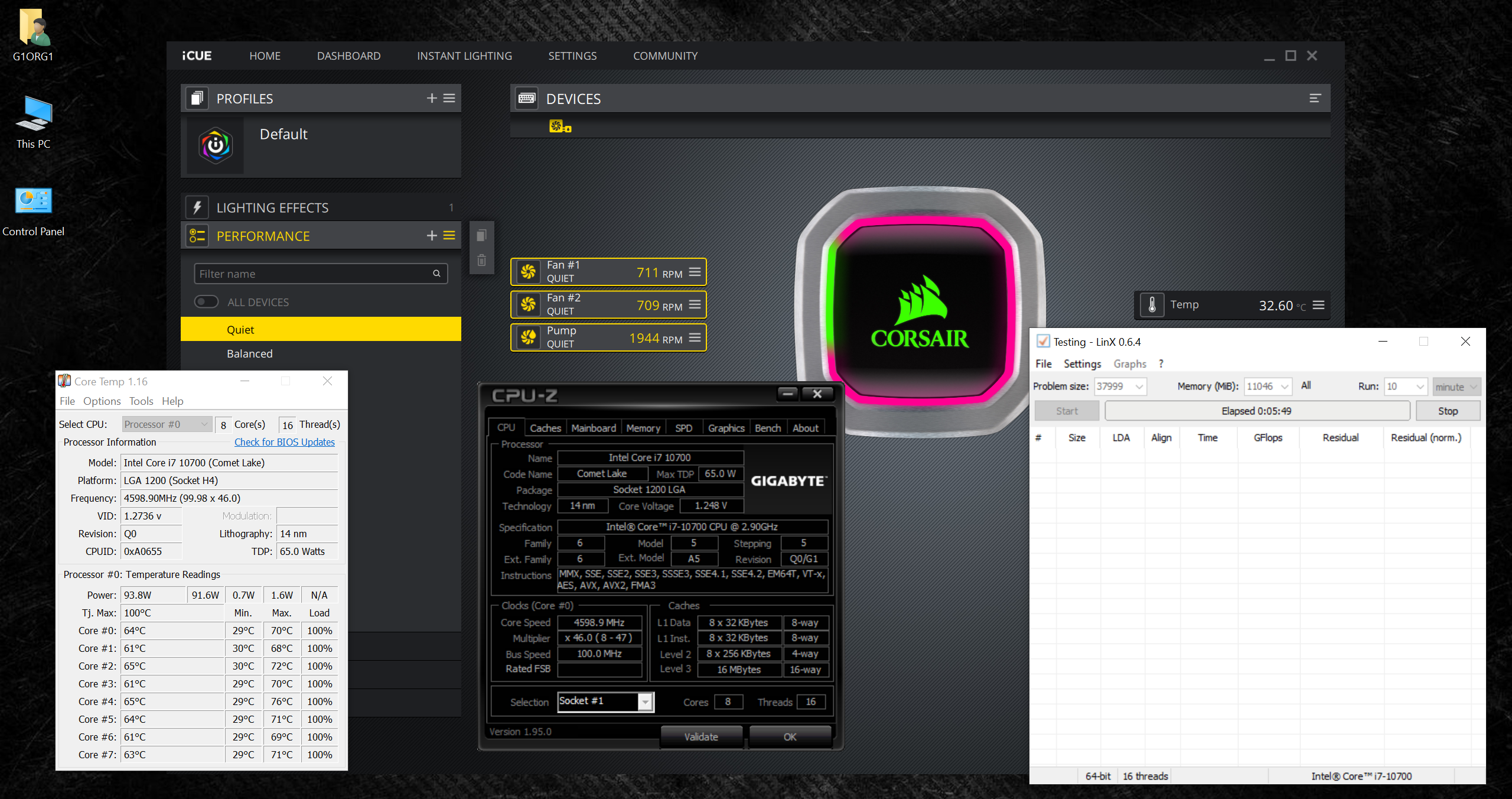Image resolution: width=1512 pixels, height=799 pixels.
Task: Click the Pump fan icon
Action: [528, 337]
